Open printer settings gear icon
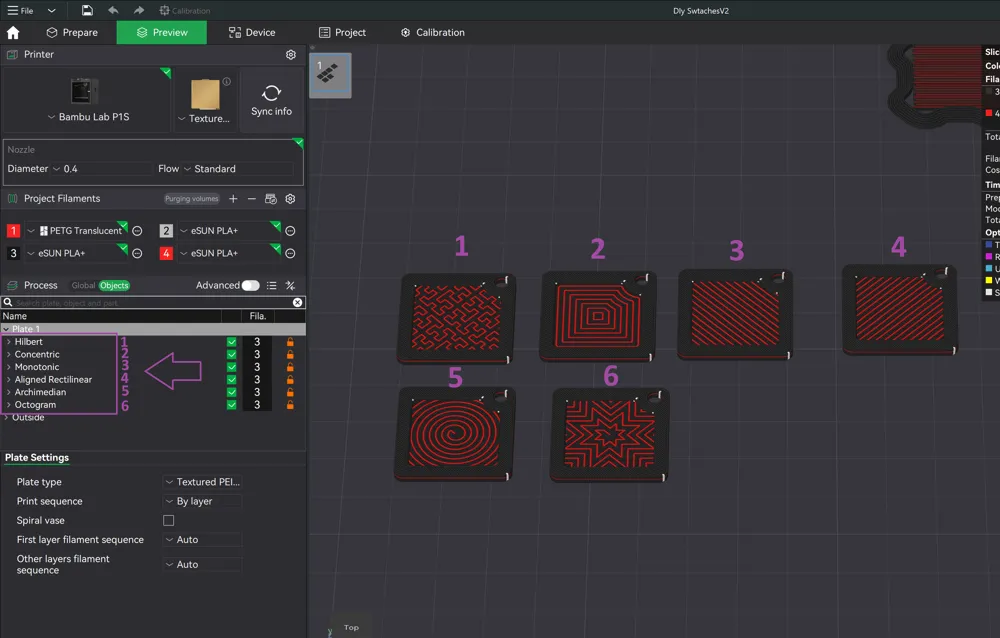Image resolution: width=1000 pixels, height=638 pixels. coord(291,55)
